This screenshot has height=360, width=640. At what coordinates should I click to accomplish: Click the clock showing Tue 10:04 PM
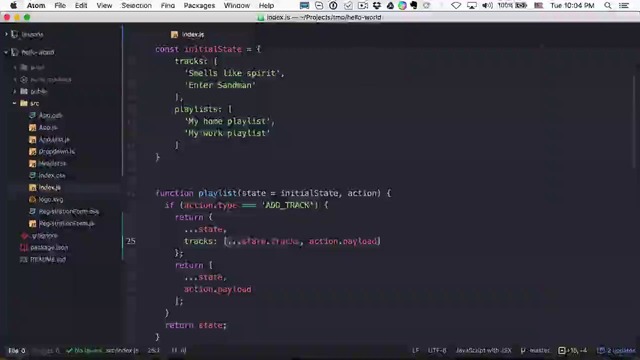pyautogui.click(x=572, y=5)
